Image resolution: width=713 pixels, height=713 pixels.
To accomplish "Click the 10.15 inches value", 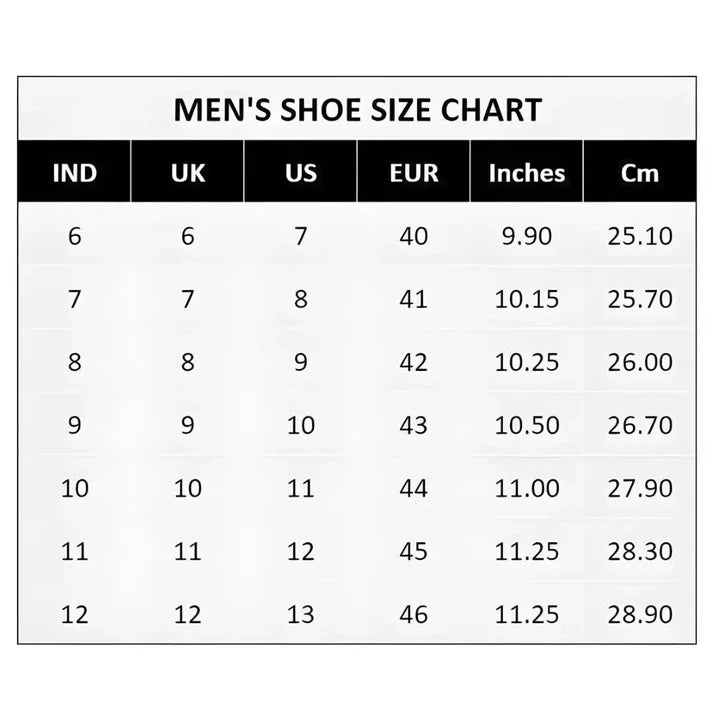I will tap(526, 299).
